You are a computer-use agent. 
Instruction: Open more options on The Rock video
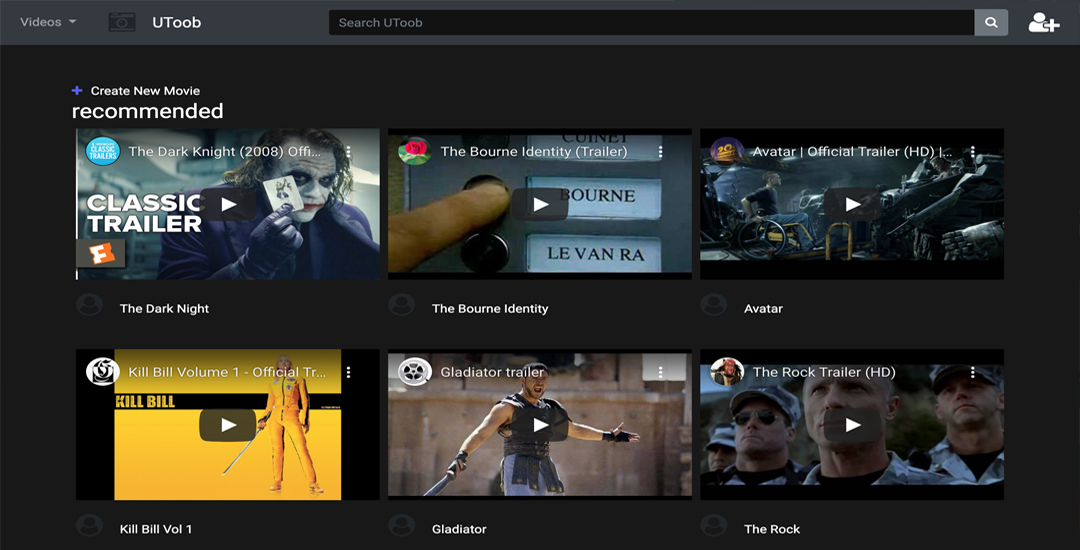[x=973, y=372]
